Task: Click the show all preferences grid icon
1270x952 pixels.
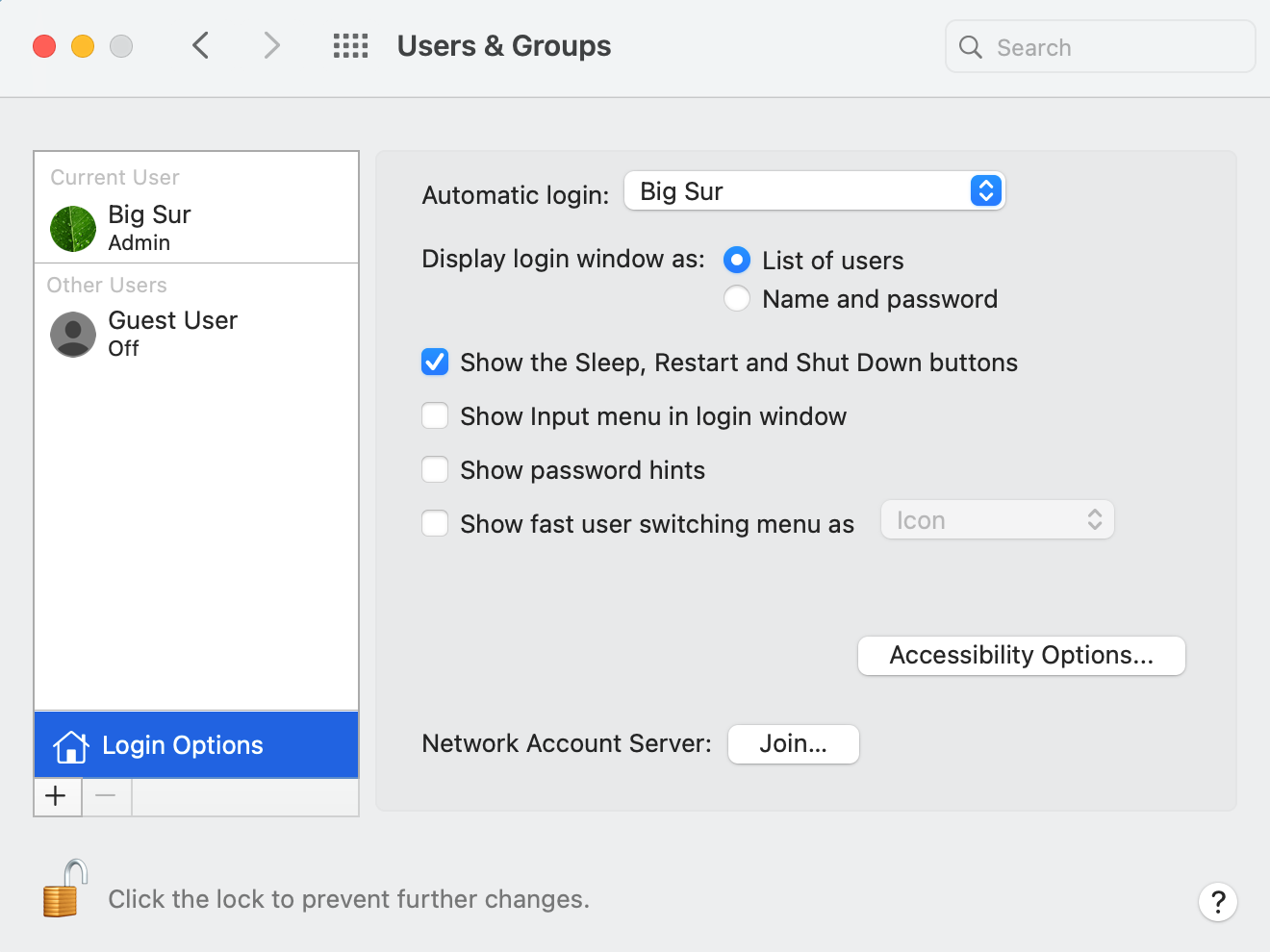Action: coord(350,45)
